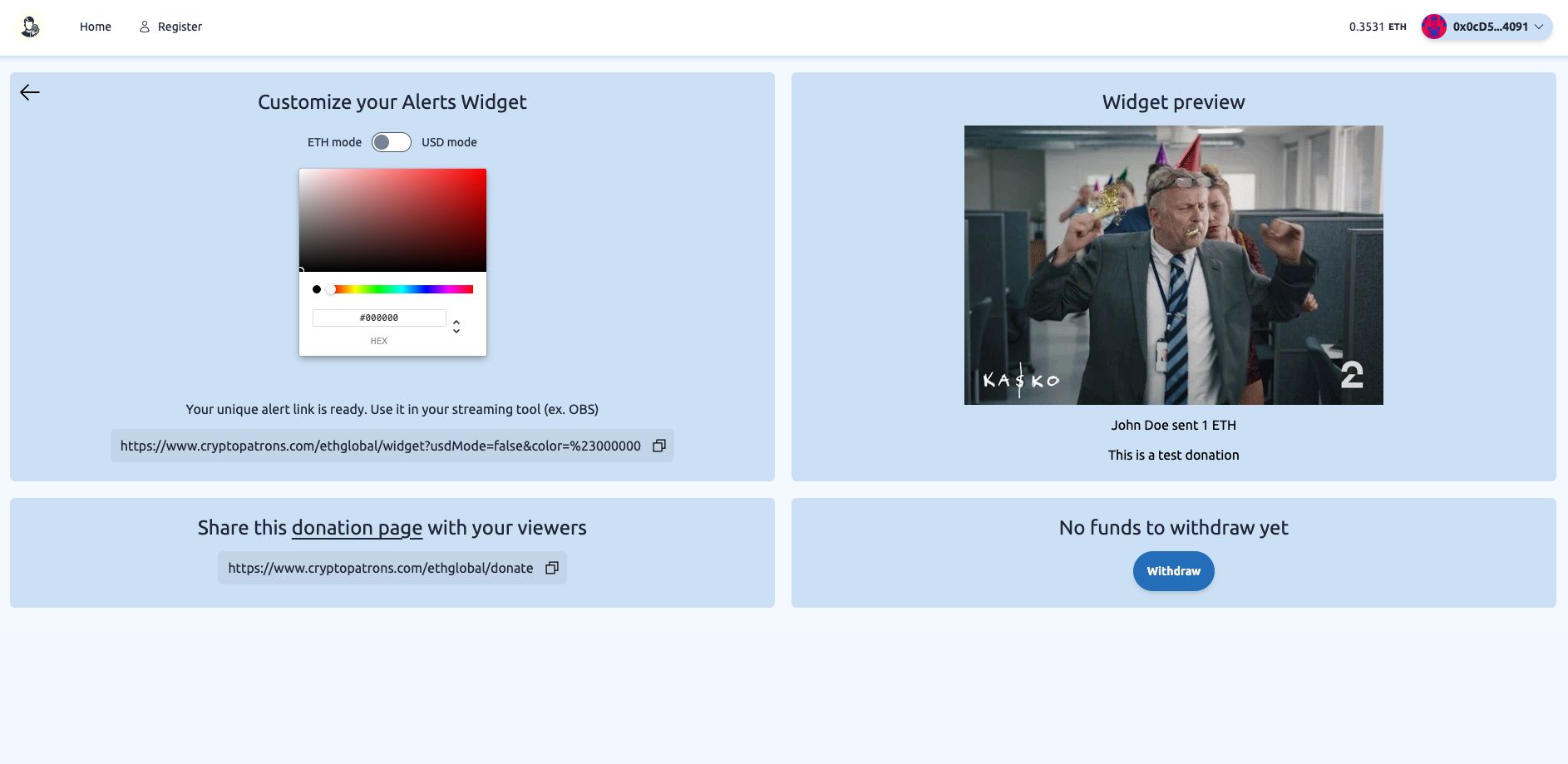Copy the alert widget link
The image size is (1568, 764).
659,446
